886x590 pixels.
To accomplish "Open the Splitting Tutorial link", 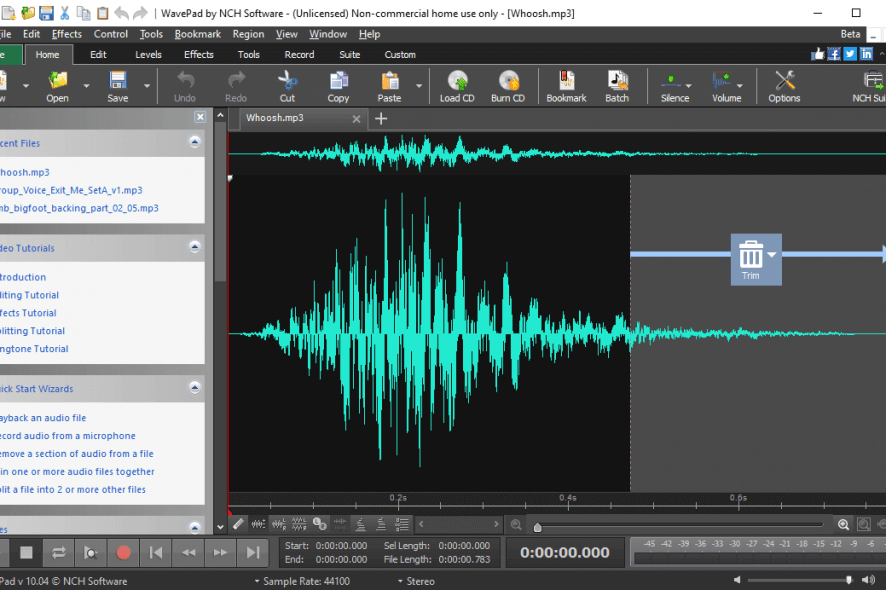I will pos(32,331).
